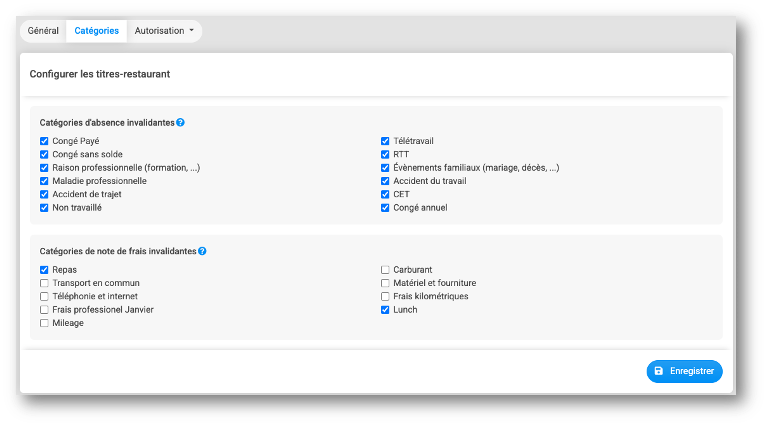767x426 pixels.
Task: Check Matériel et fourniture box
Action: tap(385, 283)
